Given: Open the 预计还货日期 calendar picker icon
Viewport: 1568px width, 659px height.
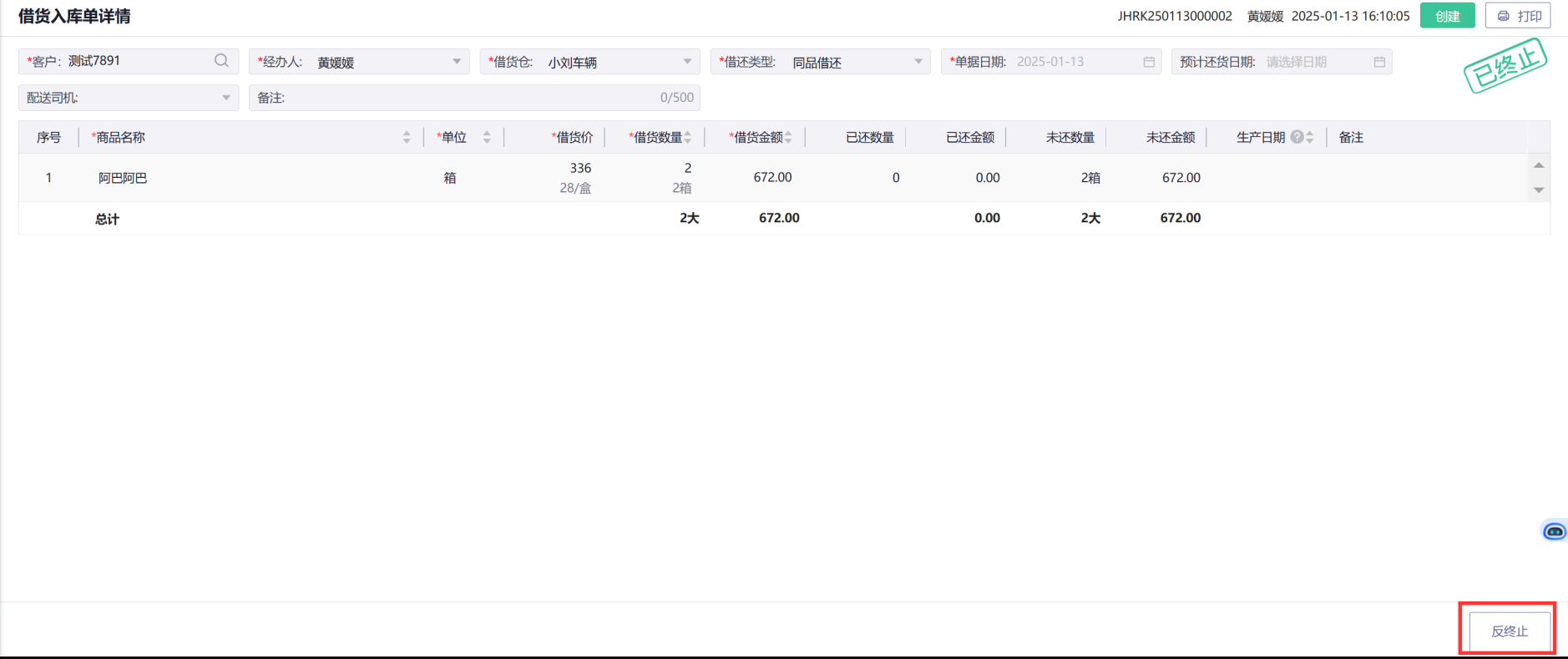Looking at the screenshot, I should [1379, 62].
